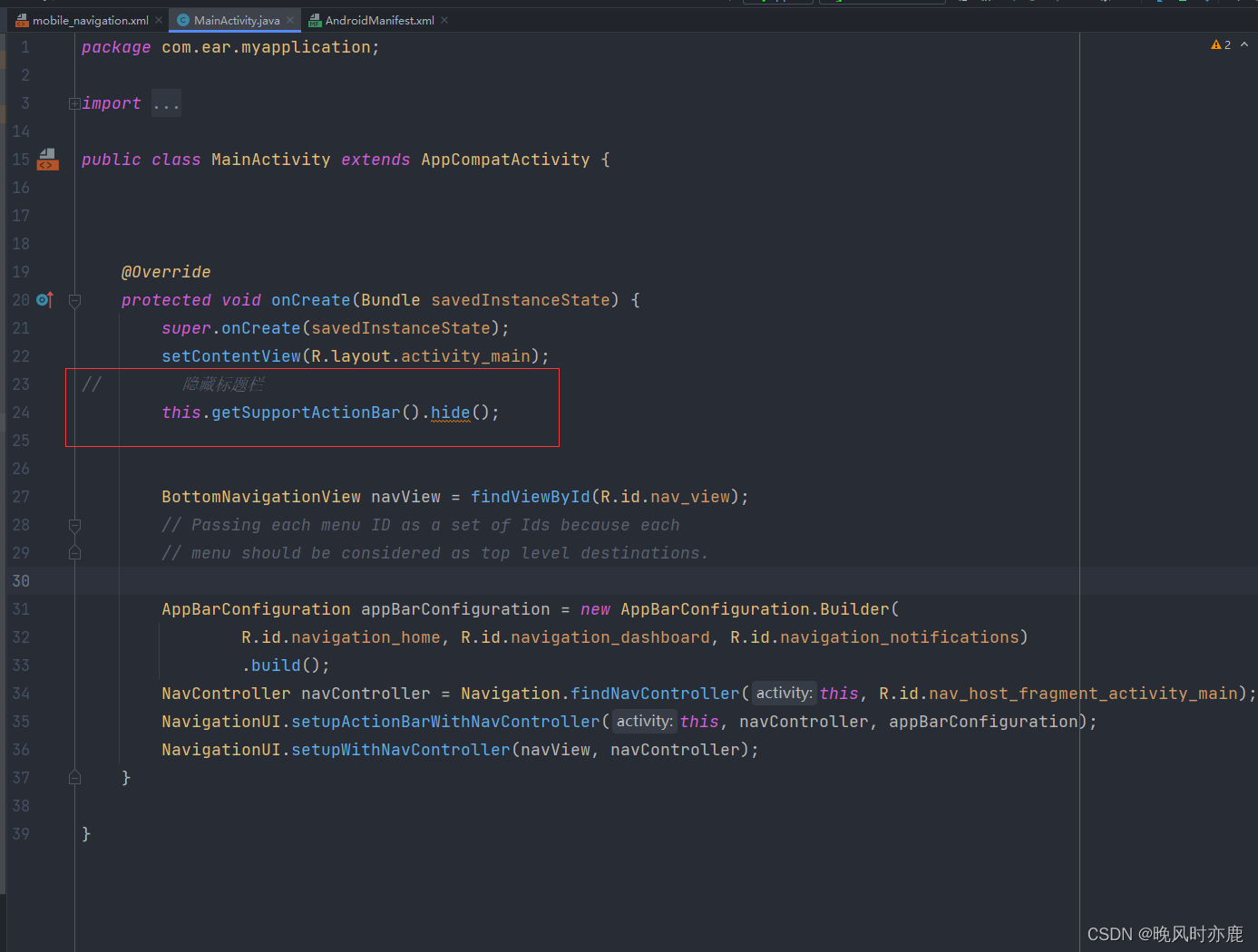Click navigation_dashboard id on line 32

click(x=610, y=637)
